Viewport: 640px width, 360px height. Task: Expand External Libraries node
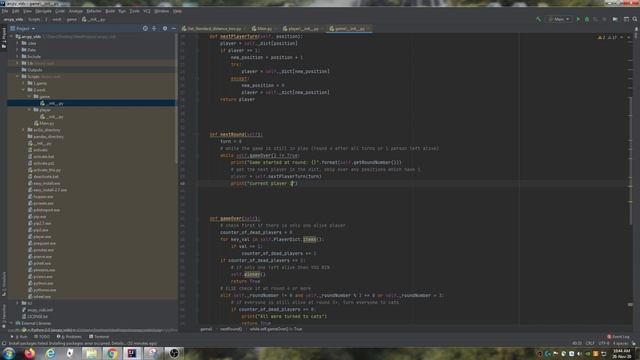click(11, 323)
